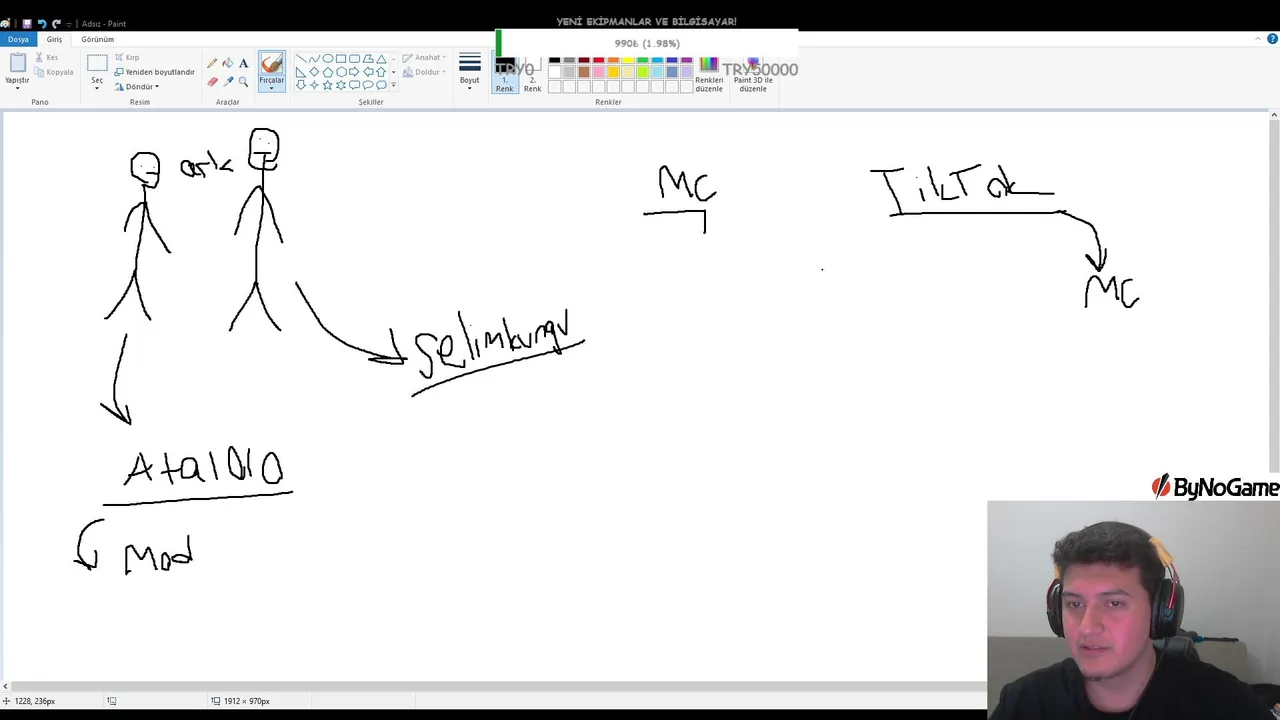The height and width of the screenshot is (720, 1280).
Task: Click Renkleri düzenle button
Action: [709, 74]
